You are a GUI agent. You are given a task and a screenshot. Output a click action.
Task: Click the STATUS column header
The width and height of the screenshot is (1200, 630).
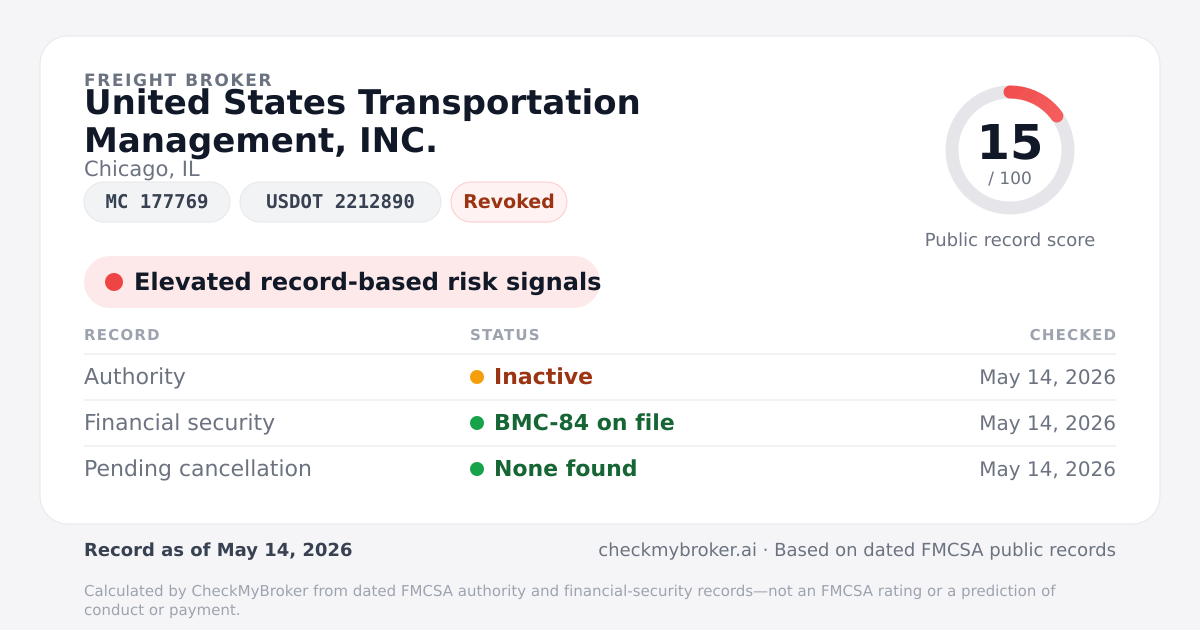pyautogui.click(x=505, y=335)
